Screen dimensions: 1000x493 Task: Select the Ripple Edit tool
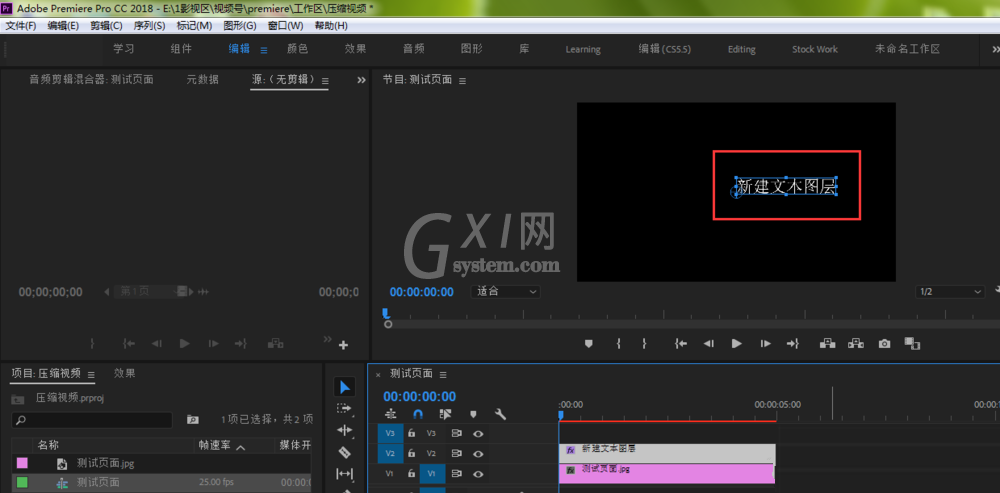[x=344, y=430]
